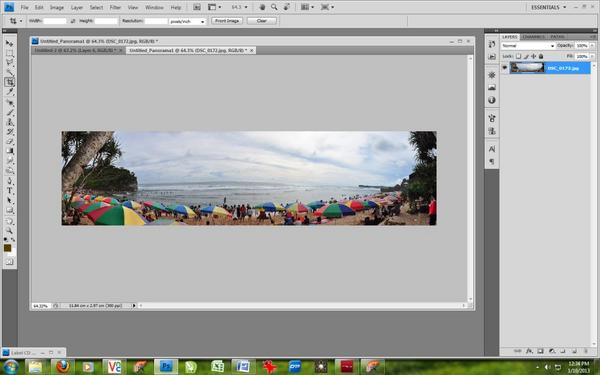This screenshot has width=600, height=375.
Task: Open the Normal blend mode dropdown
Action: point(528,46)
